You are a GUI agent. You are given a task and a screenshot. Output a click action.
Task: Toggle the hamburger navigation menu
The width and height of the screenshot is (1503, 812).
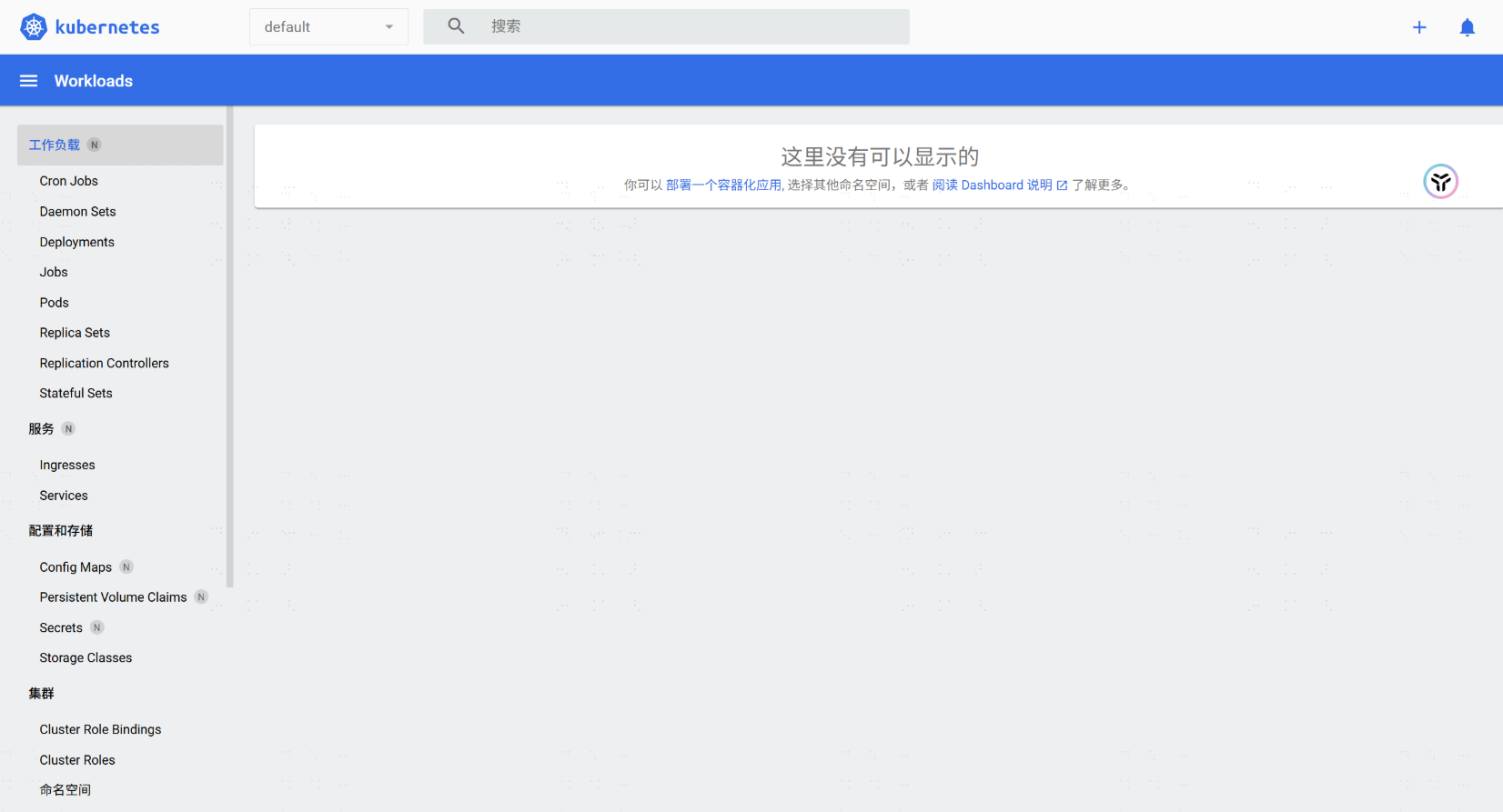(29, 81)
